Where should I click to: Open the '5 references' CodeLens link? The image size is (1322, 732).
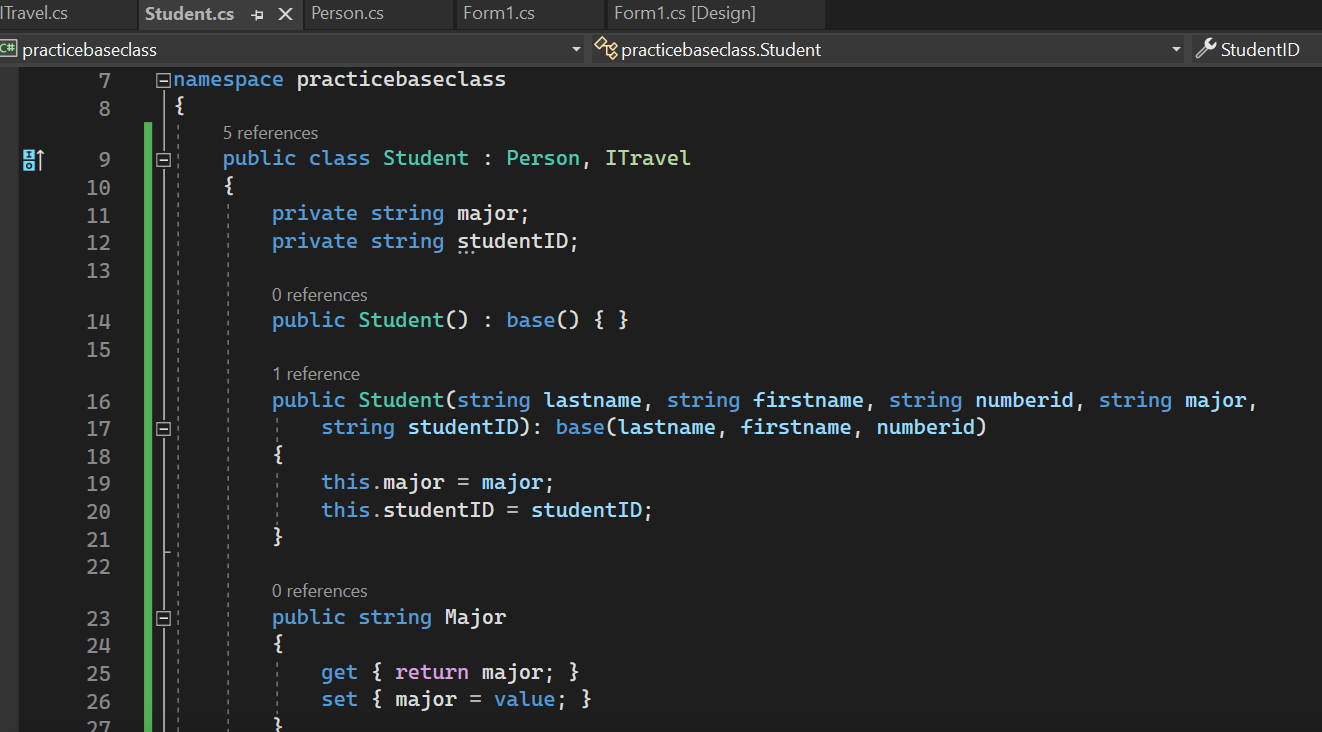(x=270, y=133)
